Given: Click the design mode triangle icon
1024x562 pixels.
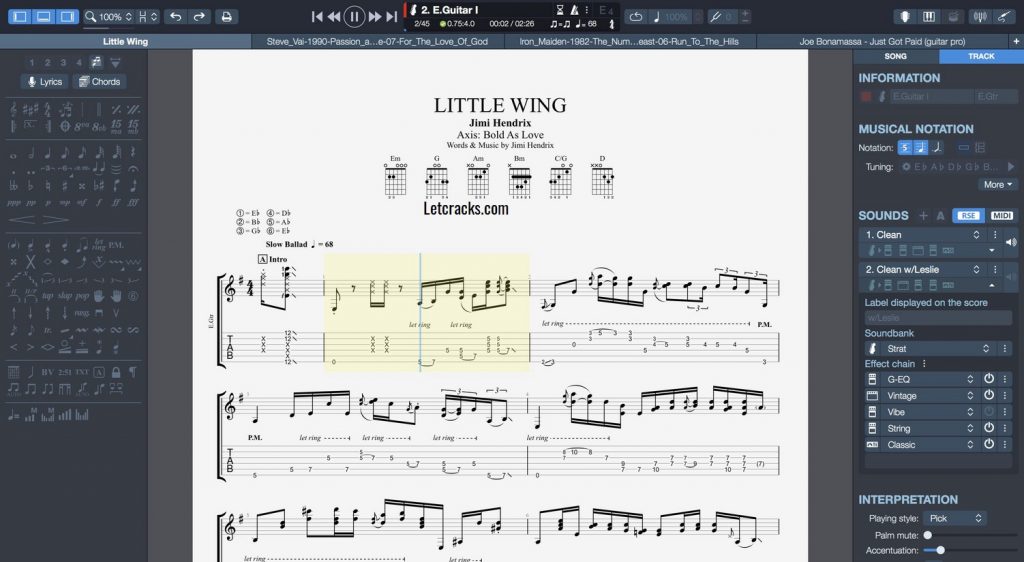Looking at the screenshot, I should tap(116, 63).
